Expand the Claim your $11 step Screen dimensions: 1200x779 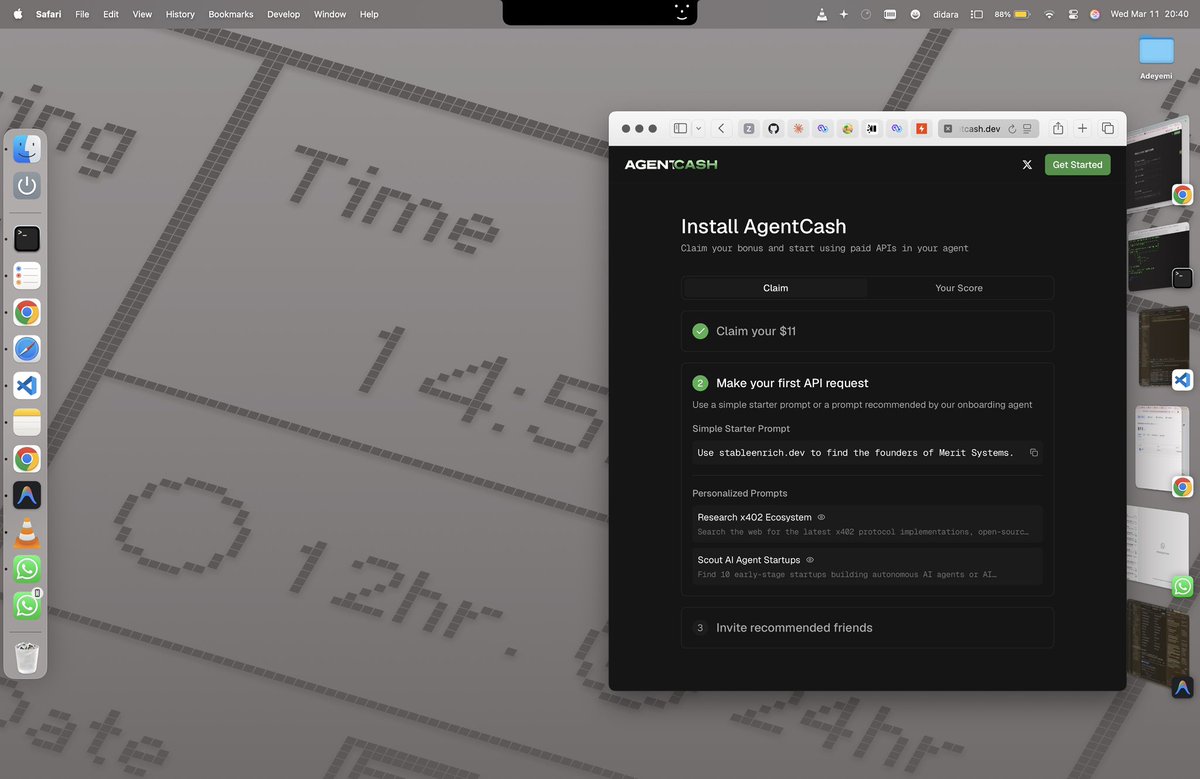tap(867, 331)
